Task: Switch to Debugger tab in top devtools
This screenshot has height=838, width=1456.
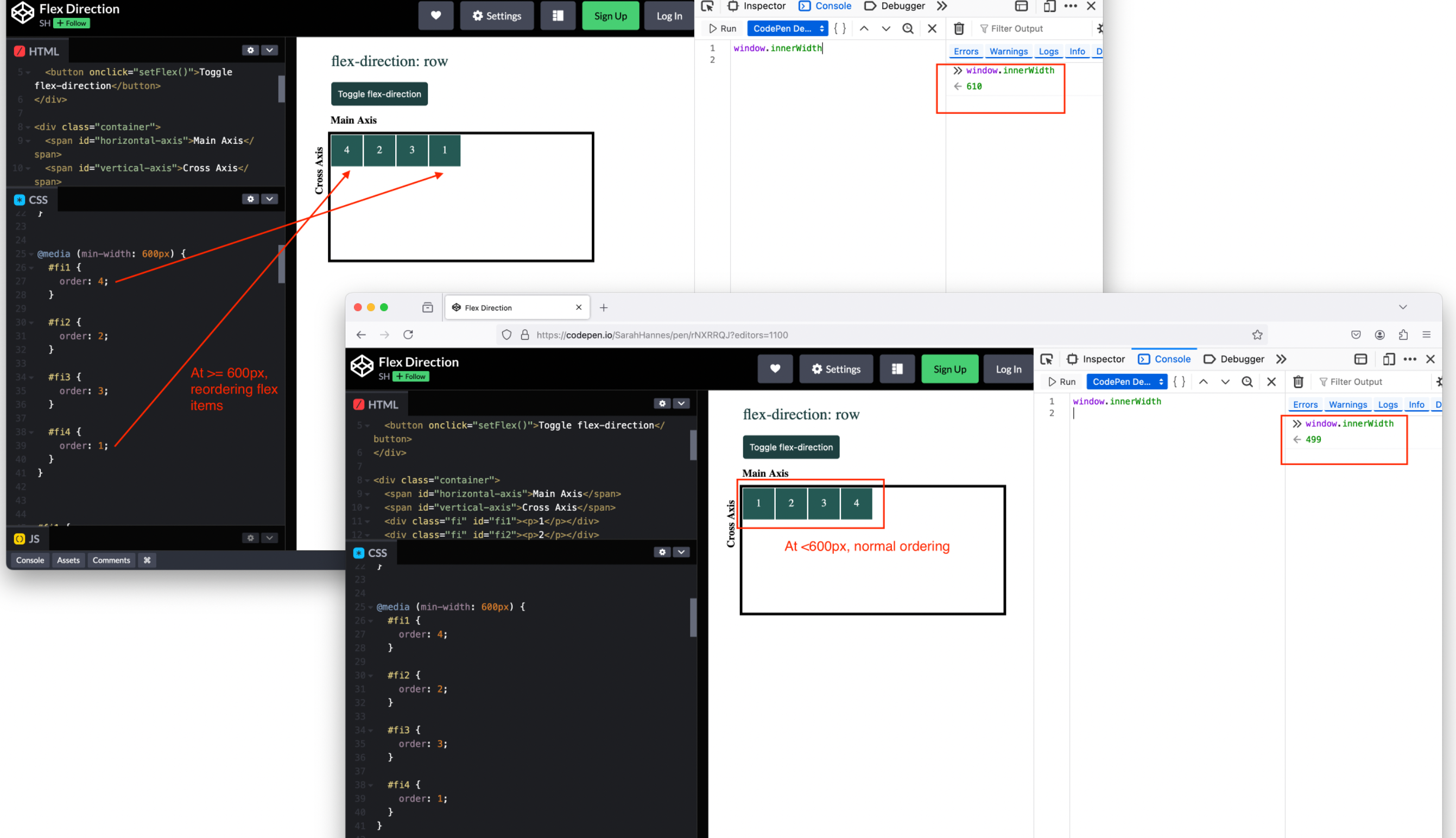Action: (895, 6)
